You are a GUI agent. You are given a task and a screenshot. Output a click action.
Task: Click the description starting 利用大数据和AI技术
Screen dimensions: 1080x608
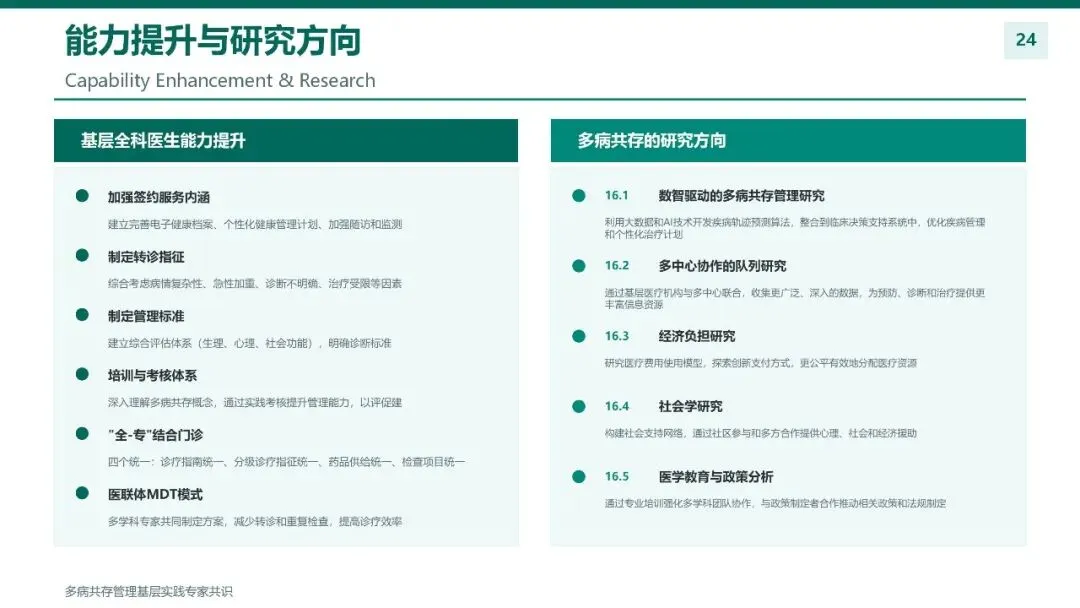point(795,228)
